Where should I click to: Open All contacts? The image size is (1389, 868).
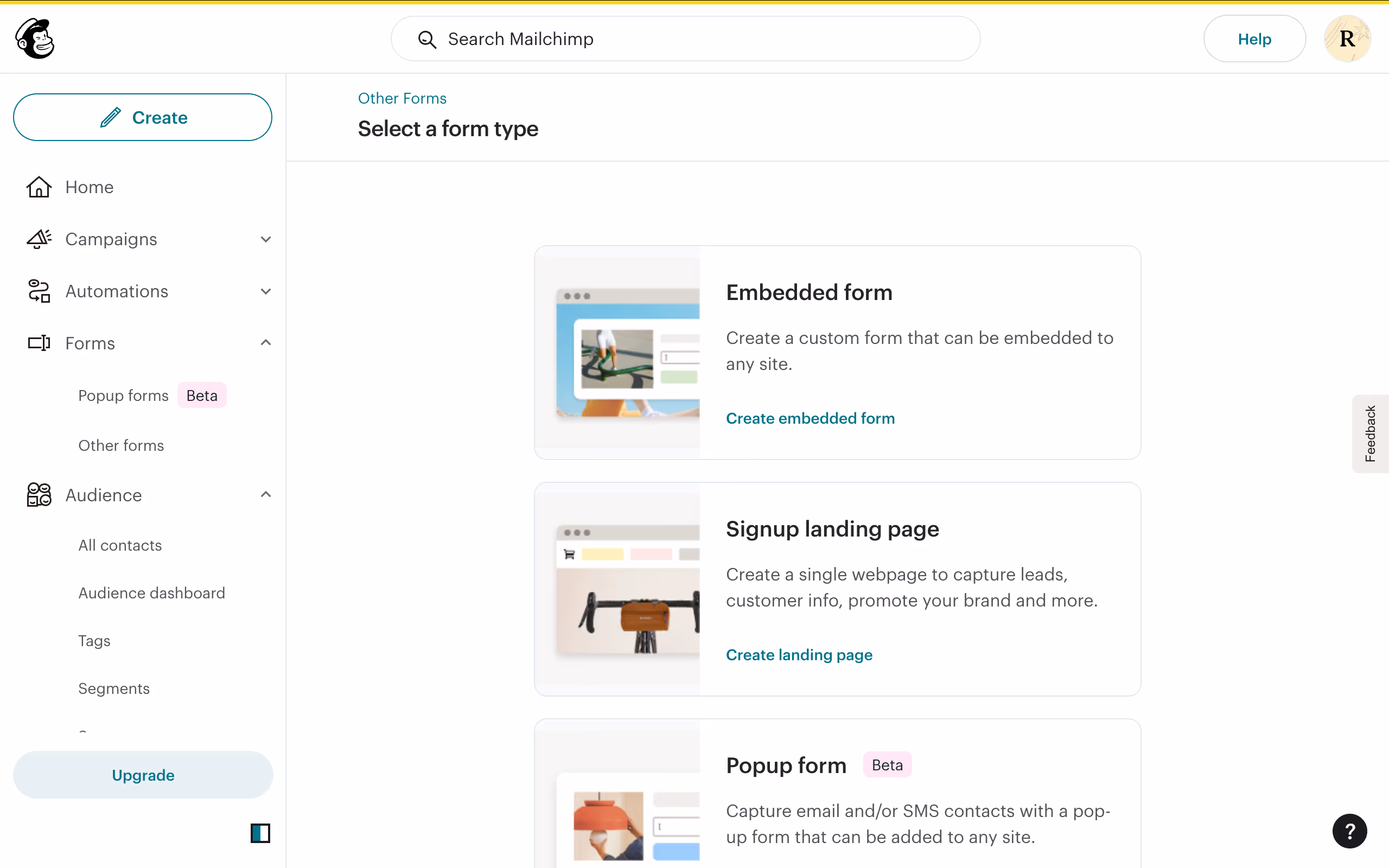tap(120, 545)
